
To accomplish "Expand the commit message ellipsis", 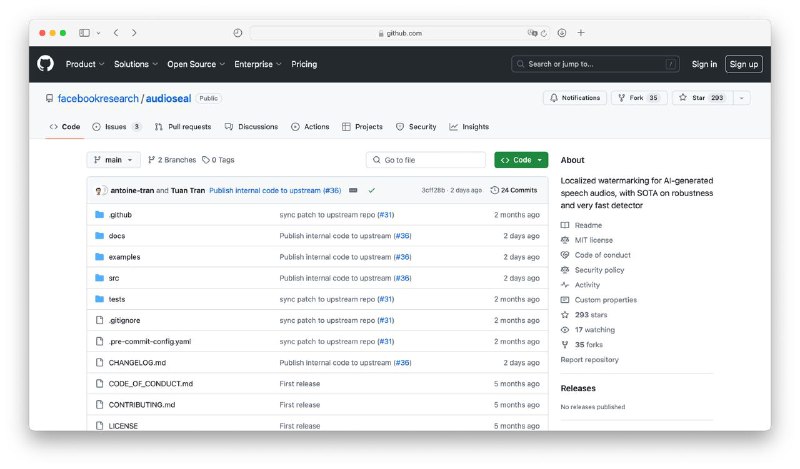I will [353, 190].
